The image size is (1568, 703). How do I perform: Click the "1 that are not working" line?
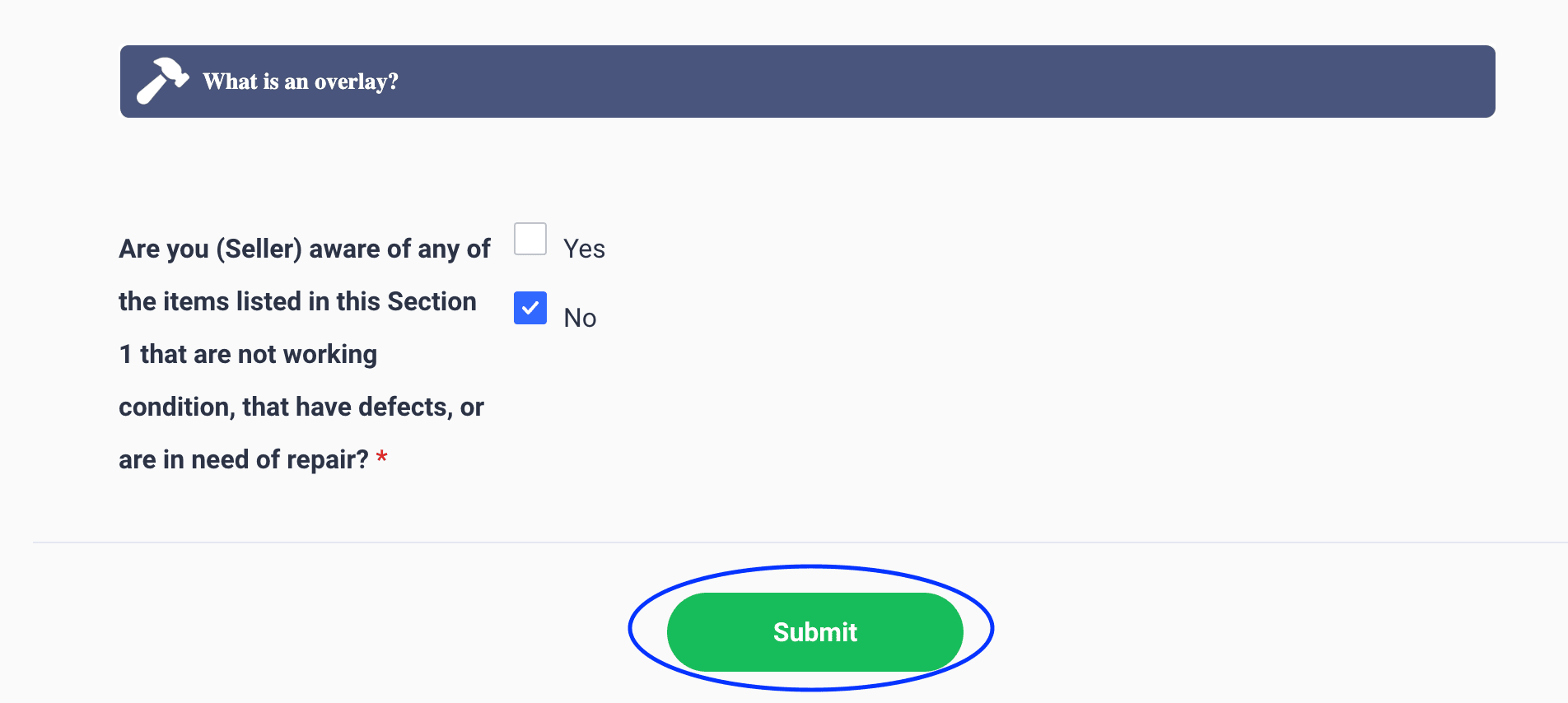(x=248, y=354)
